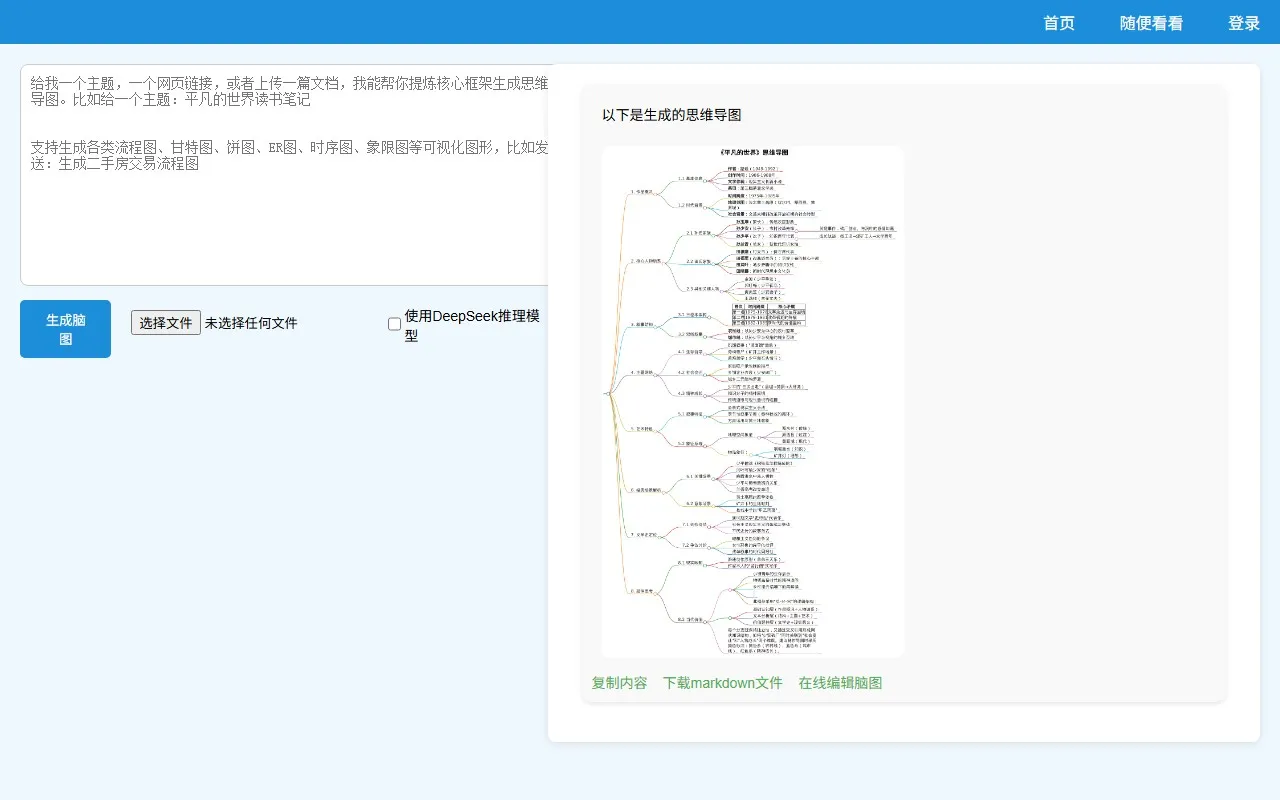This screenshot has width=1280, height=800.
Task: Open 在线编辑脑图 to edit the mind map
Action: (840, 683)
